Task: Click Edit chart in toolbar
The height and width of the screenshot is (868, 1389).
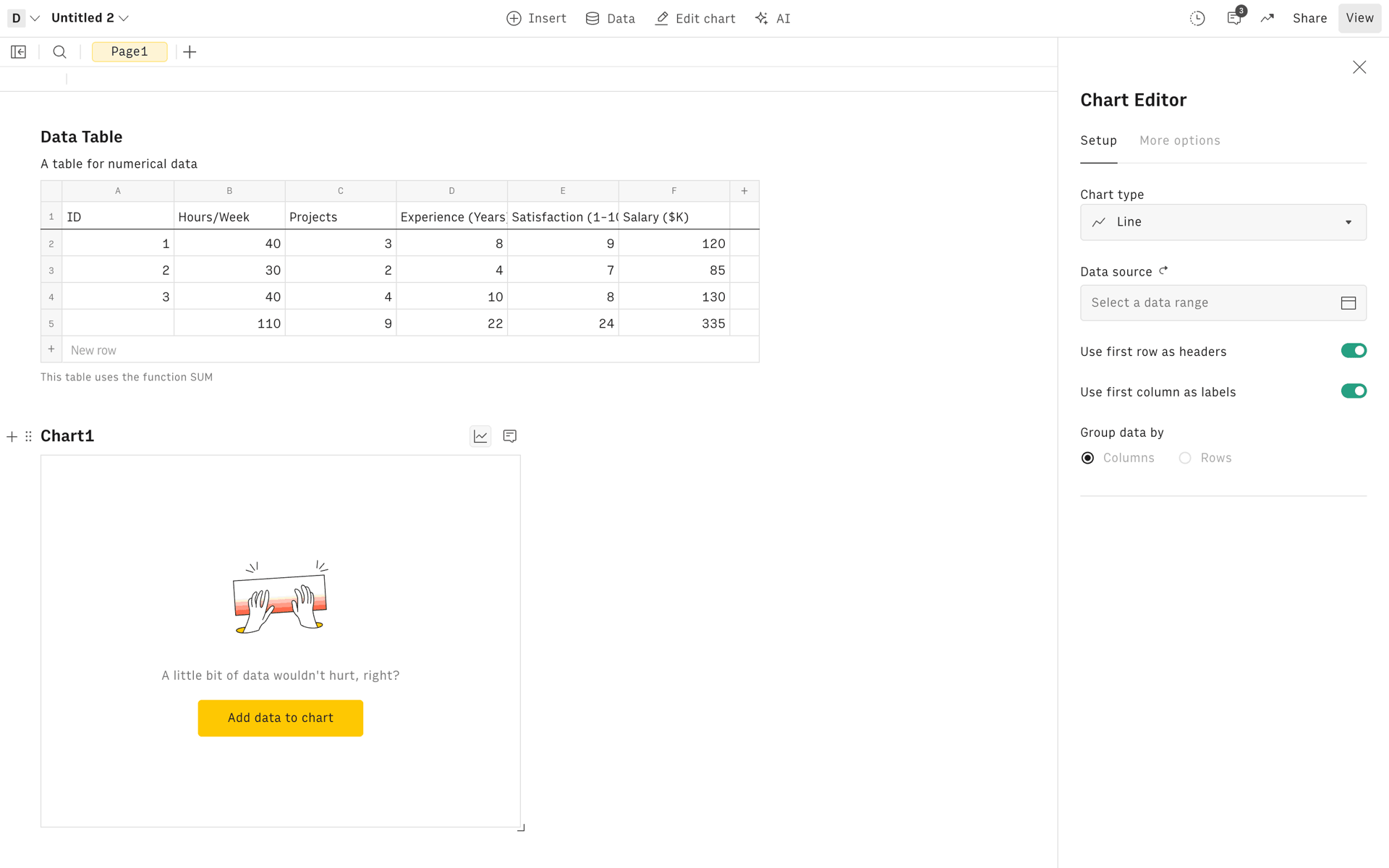Action: [694, 19]
